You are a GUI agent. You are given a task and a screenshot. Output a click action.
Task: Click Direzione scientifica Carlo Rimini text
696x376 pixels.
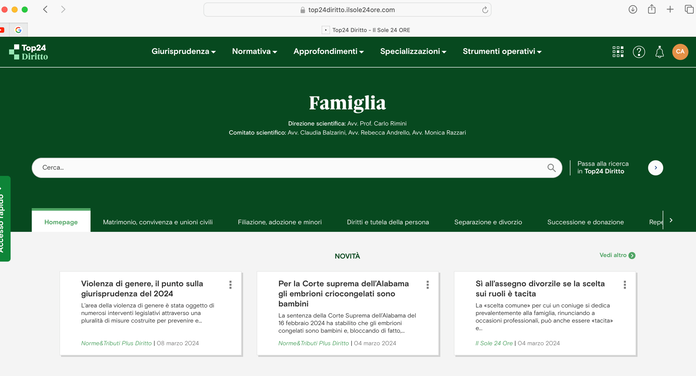[x=347, y=123]
